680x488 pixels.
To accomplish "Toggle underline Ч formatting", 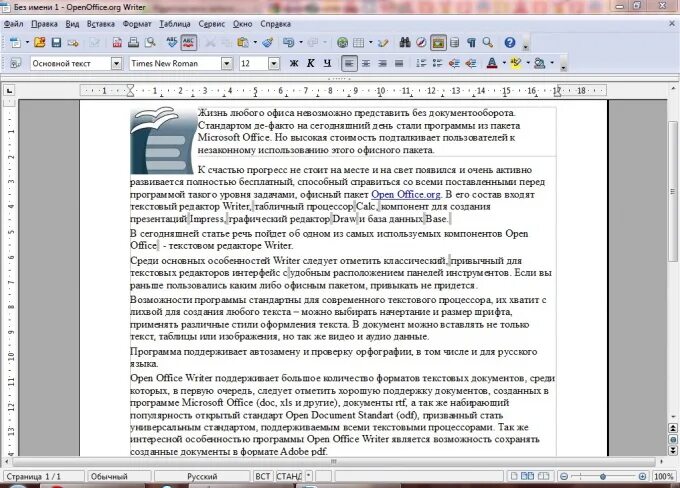I will pos(327,63).
